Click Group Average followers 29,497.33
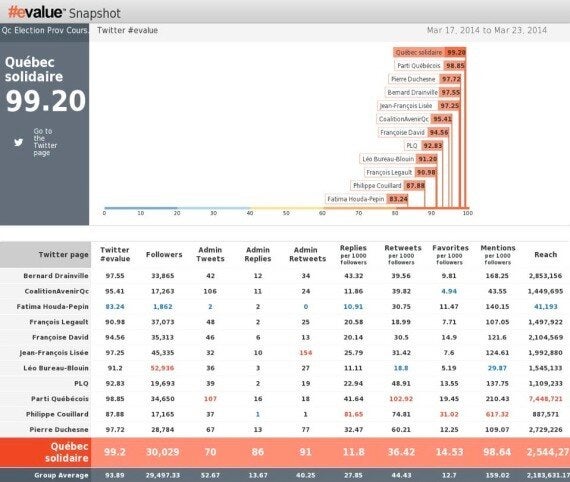Viewport: 570px width, 482px height. point(162,475)
